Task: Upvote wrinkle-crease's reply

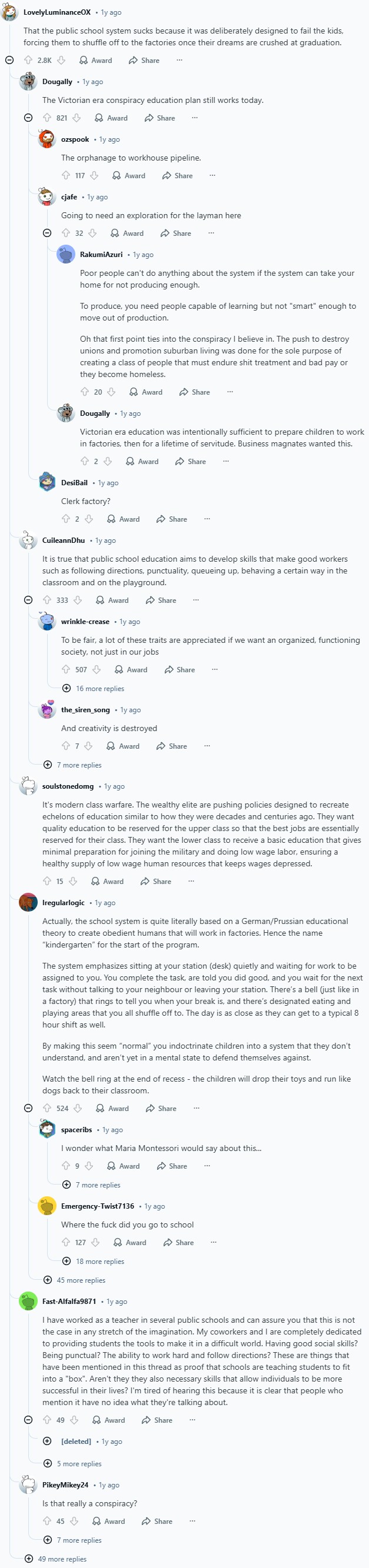Action: 65,669
